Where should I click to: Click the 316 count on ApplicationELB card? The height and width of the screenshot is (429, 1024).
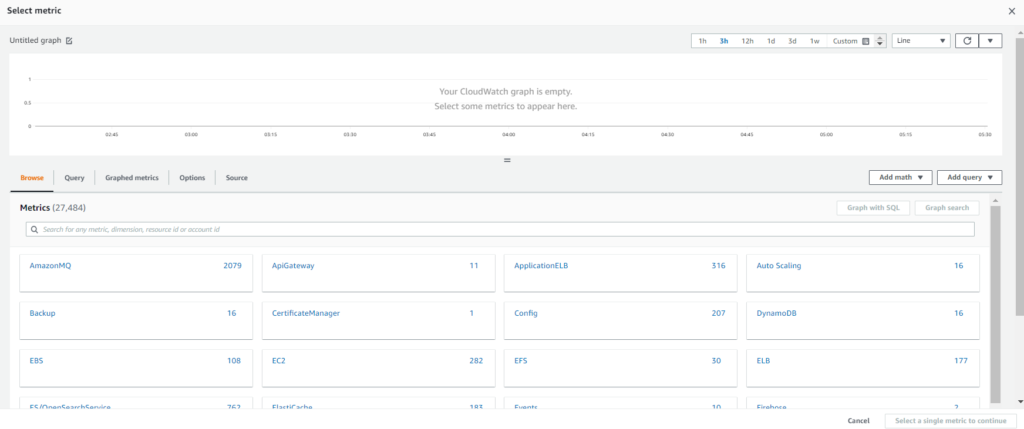(x=718, y=266)
